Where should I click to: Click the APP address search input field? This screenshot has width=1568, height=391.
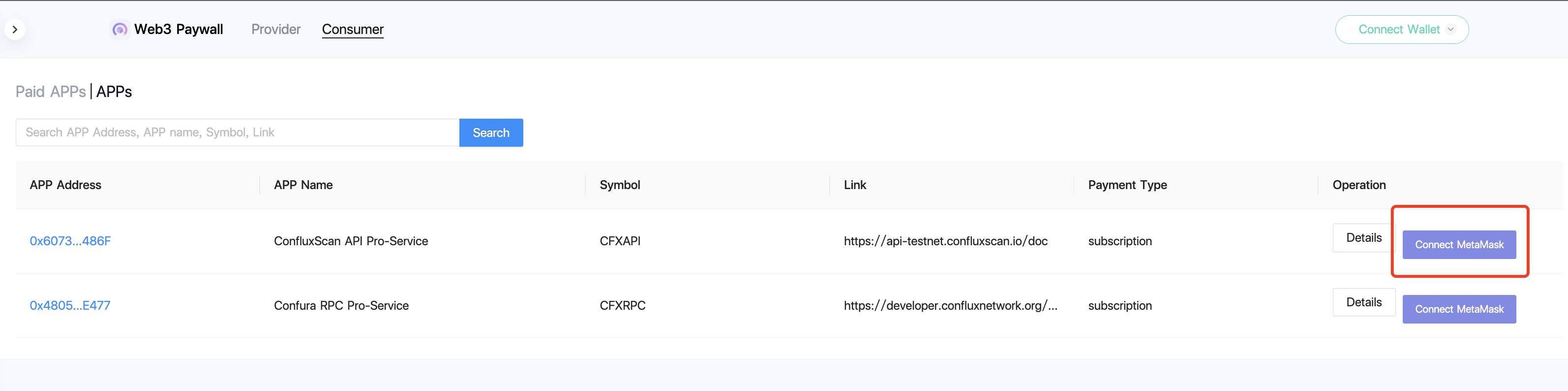point(238,132)
